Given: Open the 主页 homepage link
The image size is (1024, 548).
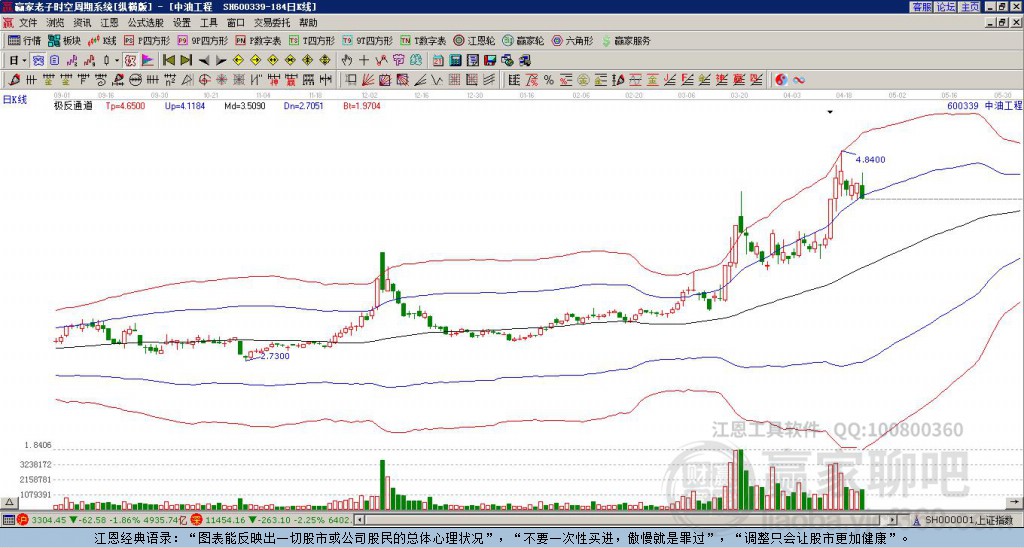Looking at the screenshot, I should pyautogui.click(x=970, y=7).
